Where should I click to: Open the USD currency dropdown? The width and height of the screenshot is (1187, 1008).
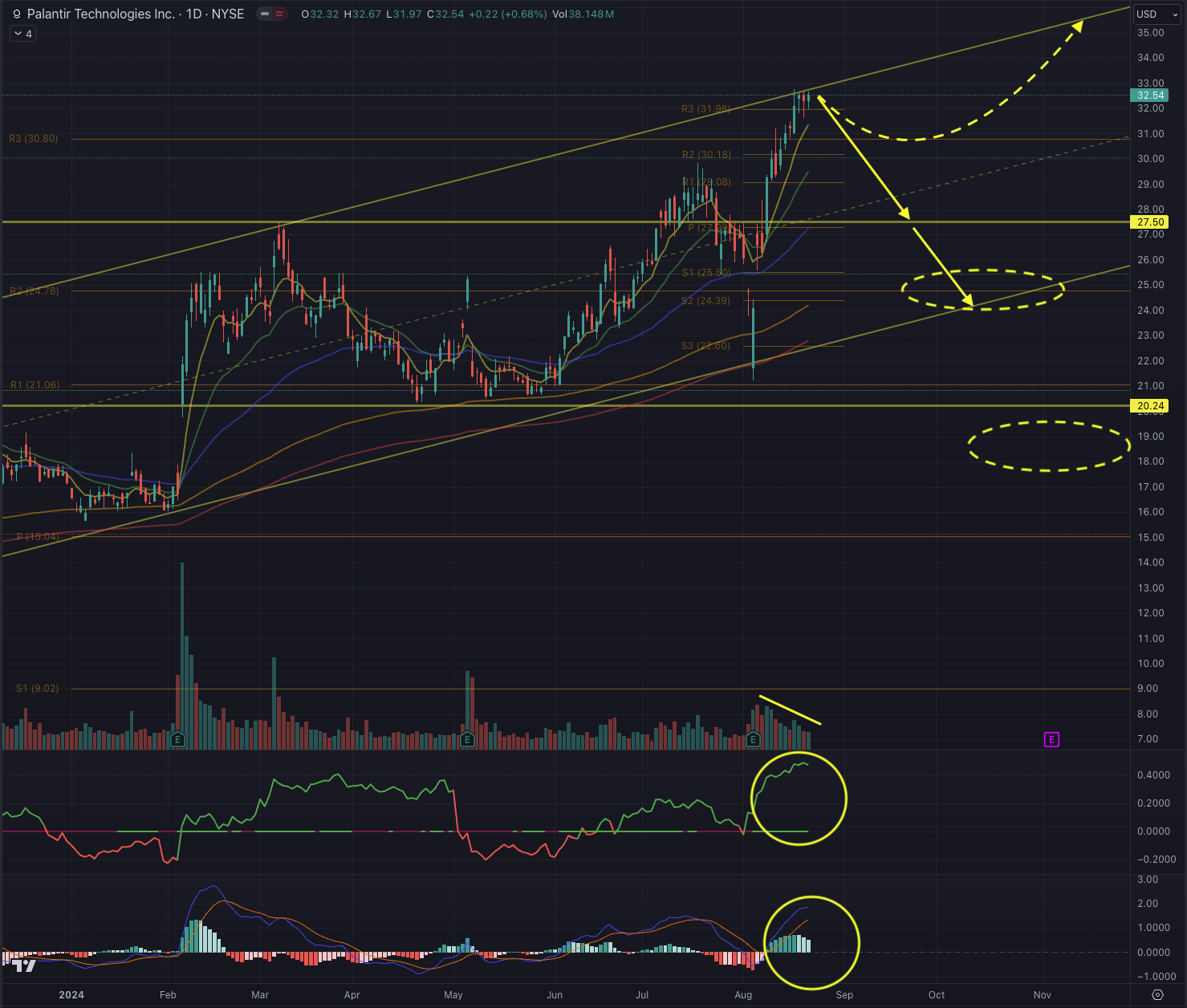pyautogui.click(x=1155, y=14)
